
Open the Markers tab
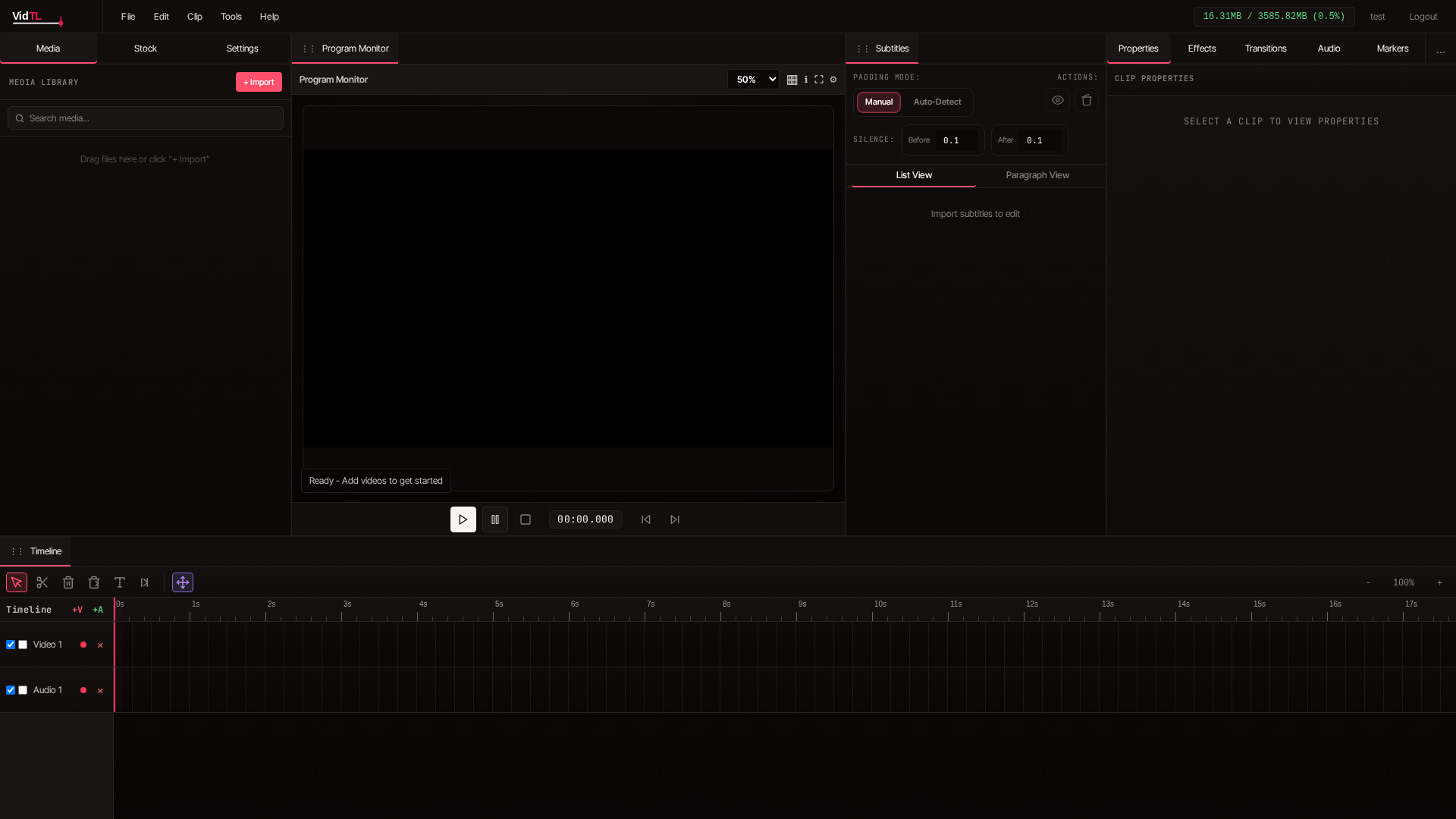[1392, 49]
